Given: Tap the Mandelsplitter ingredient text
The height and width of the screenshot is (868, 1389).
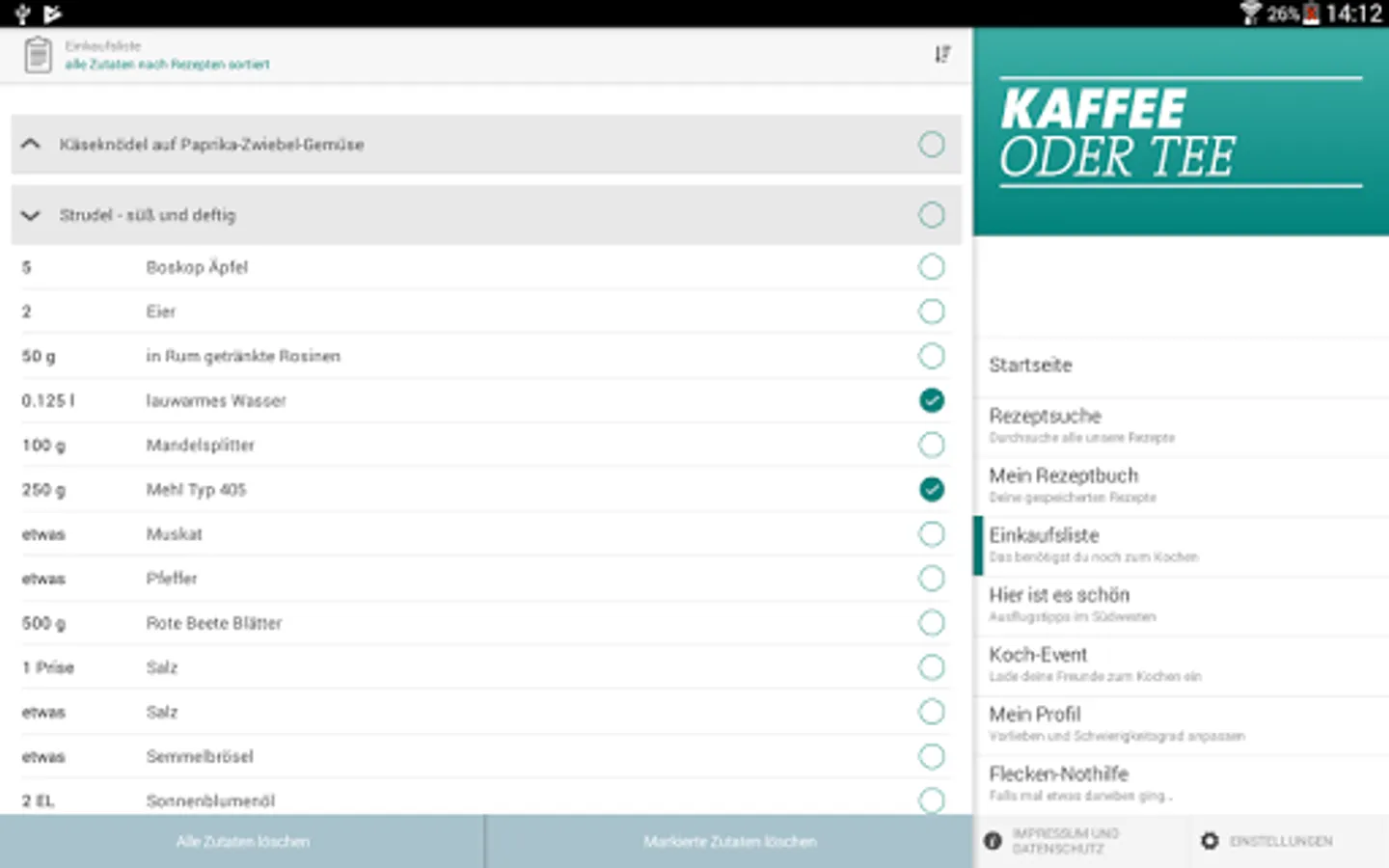Looking at the screenshot, I should [x=201, y=446].
